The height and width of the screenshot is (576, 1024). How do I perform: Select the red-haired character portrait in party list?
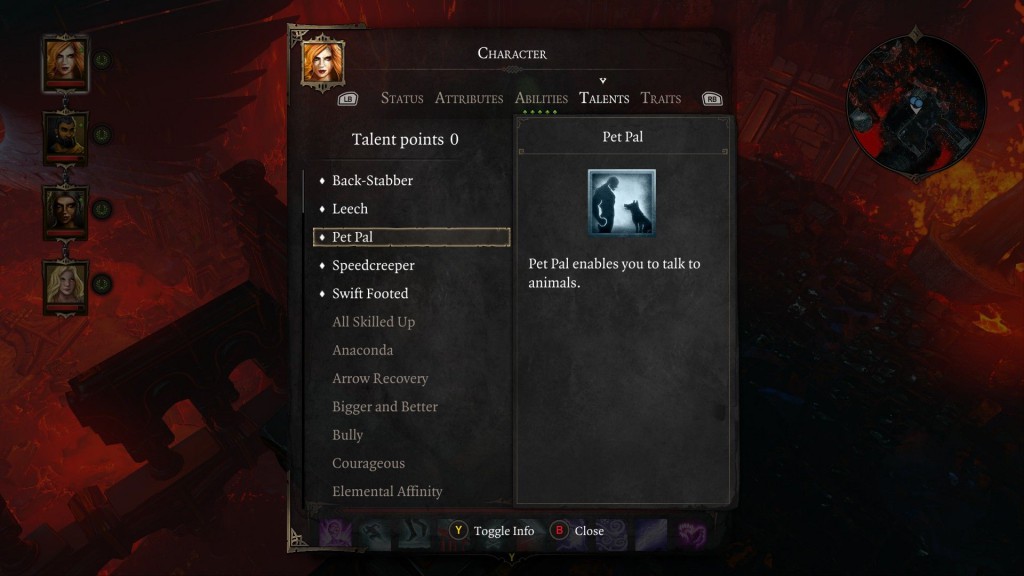point(65,63)
